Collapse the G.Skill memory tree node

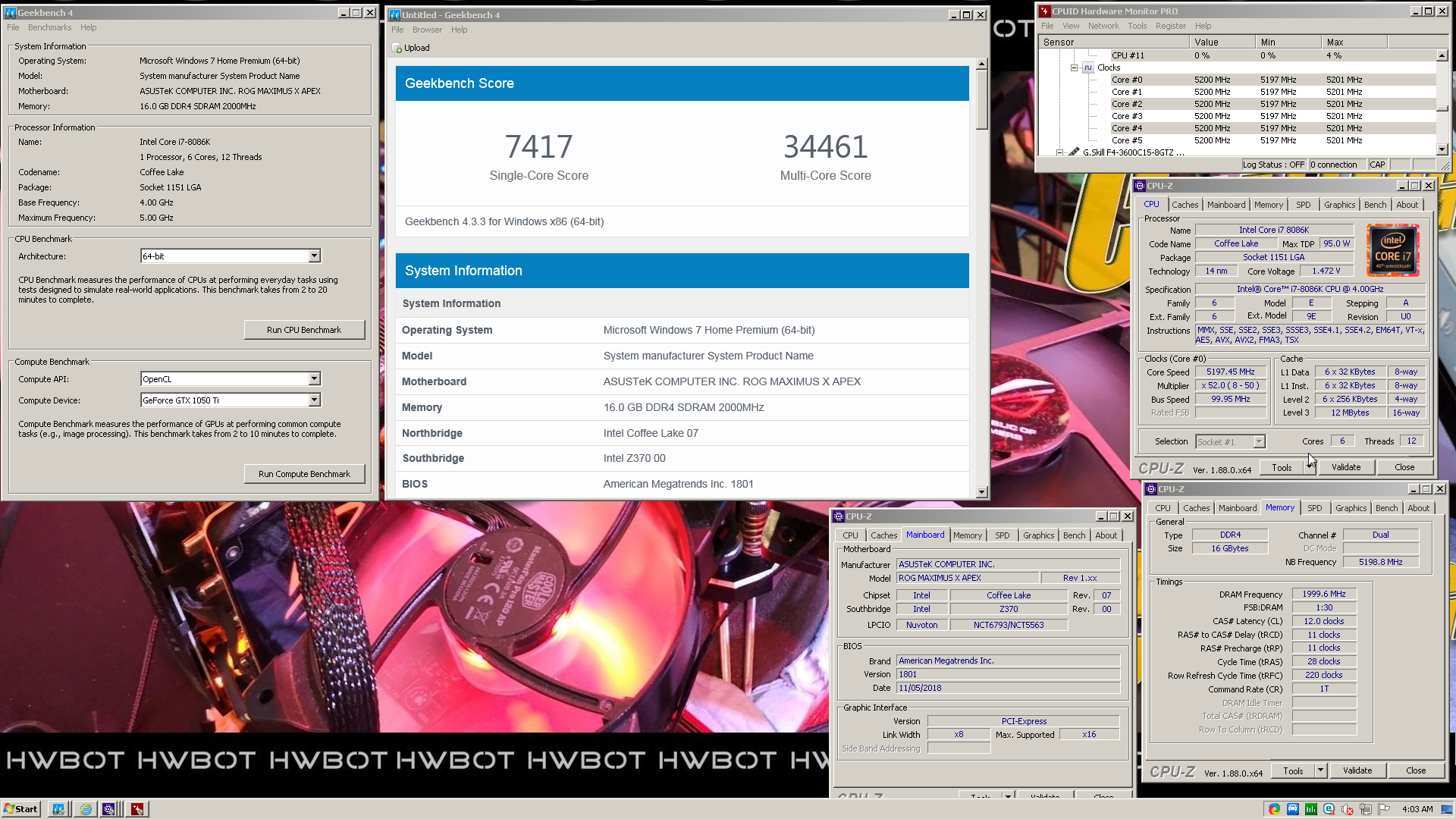click(x=1061, y=152)
